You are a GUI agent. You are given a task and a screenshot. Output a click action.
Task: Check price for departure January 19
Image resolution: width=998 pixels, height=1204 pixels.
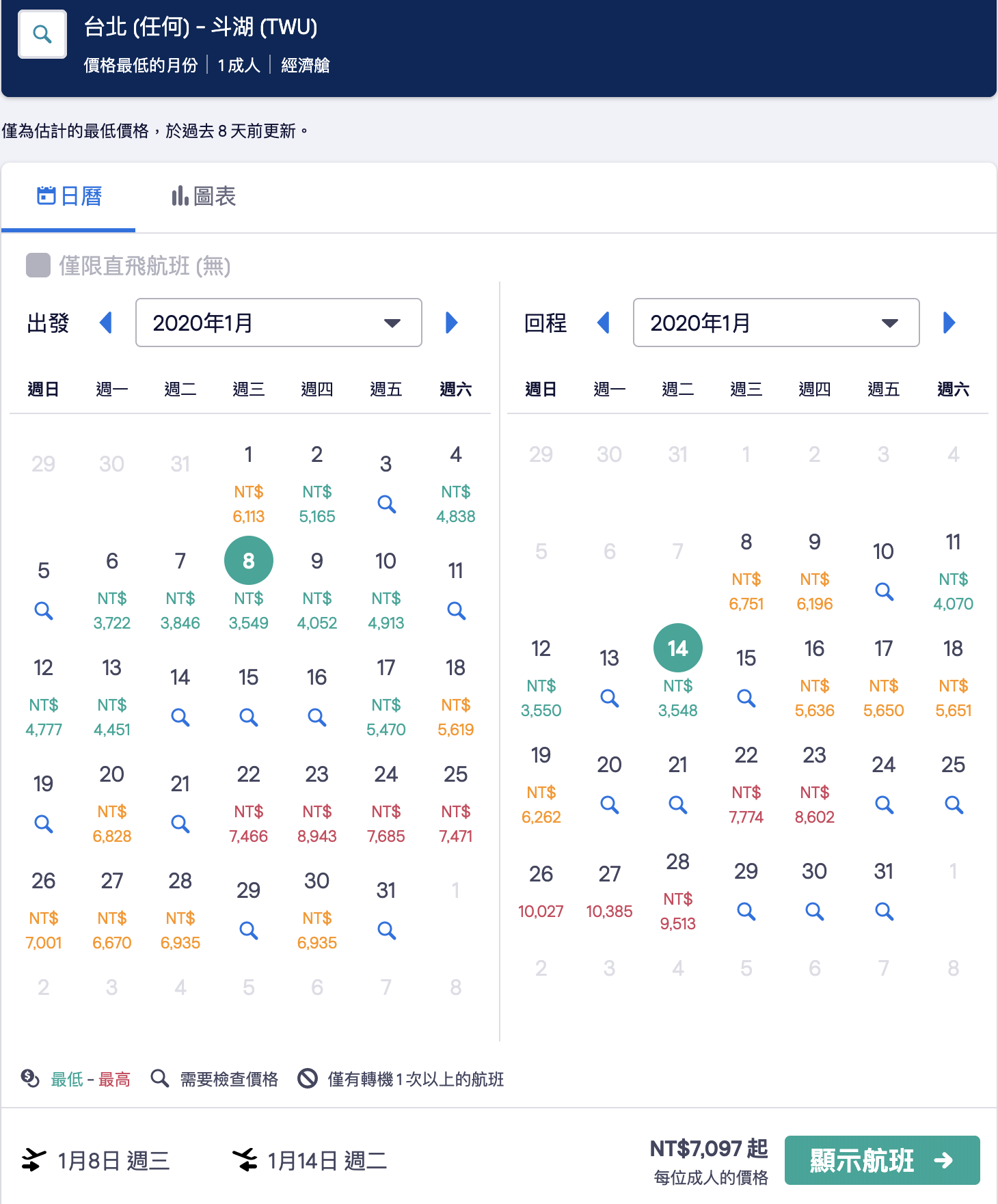[x=44, y=824]
